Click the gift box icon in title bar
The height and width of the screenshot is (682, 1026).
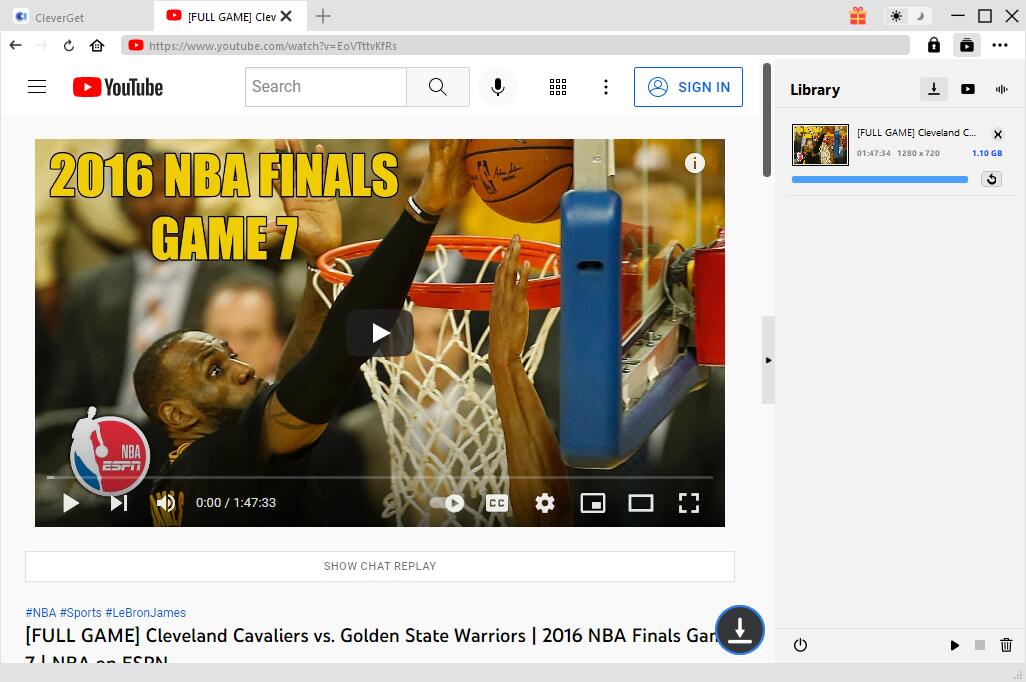[x=857, y=16]
